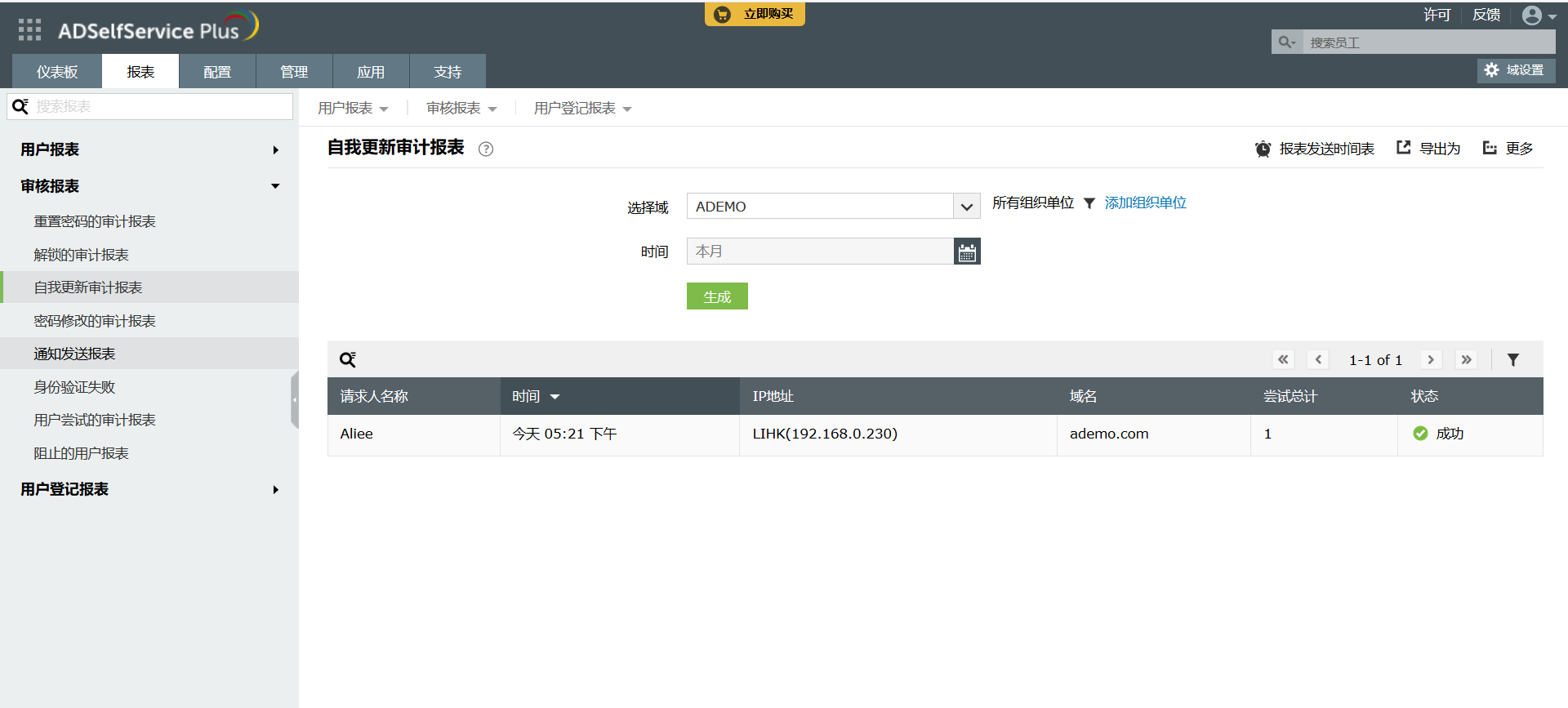The image size is (1568, 708).
Task: Open the help icon next to 自我更新审计报表
Action: 486,149
